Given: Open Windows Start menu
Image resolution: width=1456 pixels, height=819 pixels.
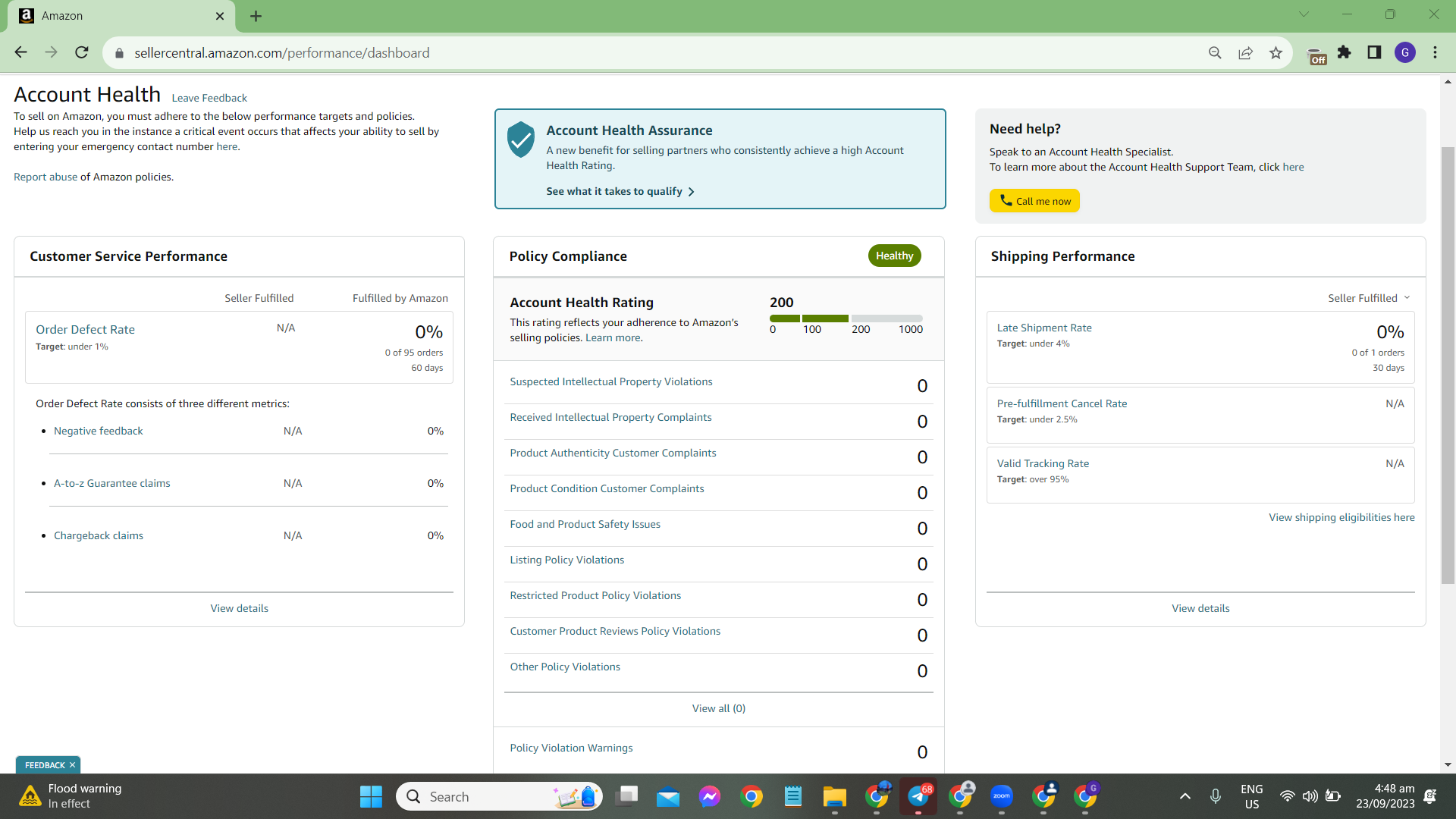Looking at the screenshot, I should point(371,796).
